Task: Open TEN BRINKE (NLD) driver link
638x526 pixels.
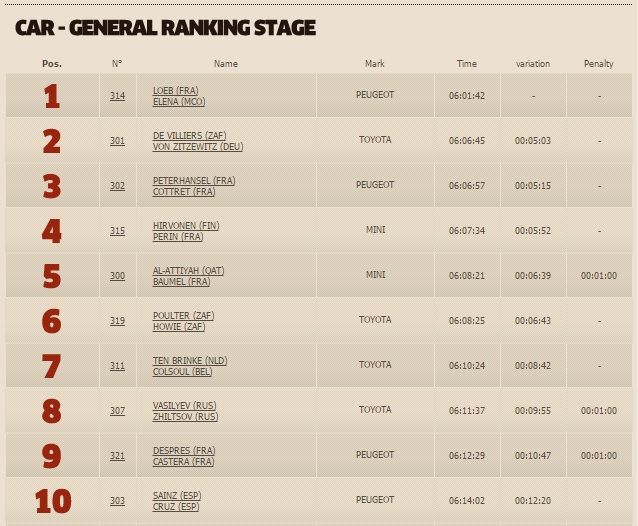Action: point(188,361)
